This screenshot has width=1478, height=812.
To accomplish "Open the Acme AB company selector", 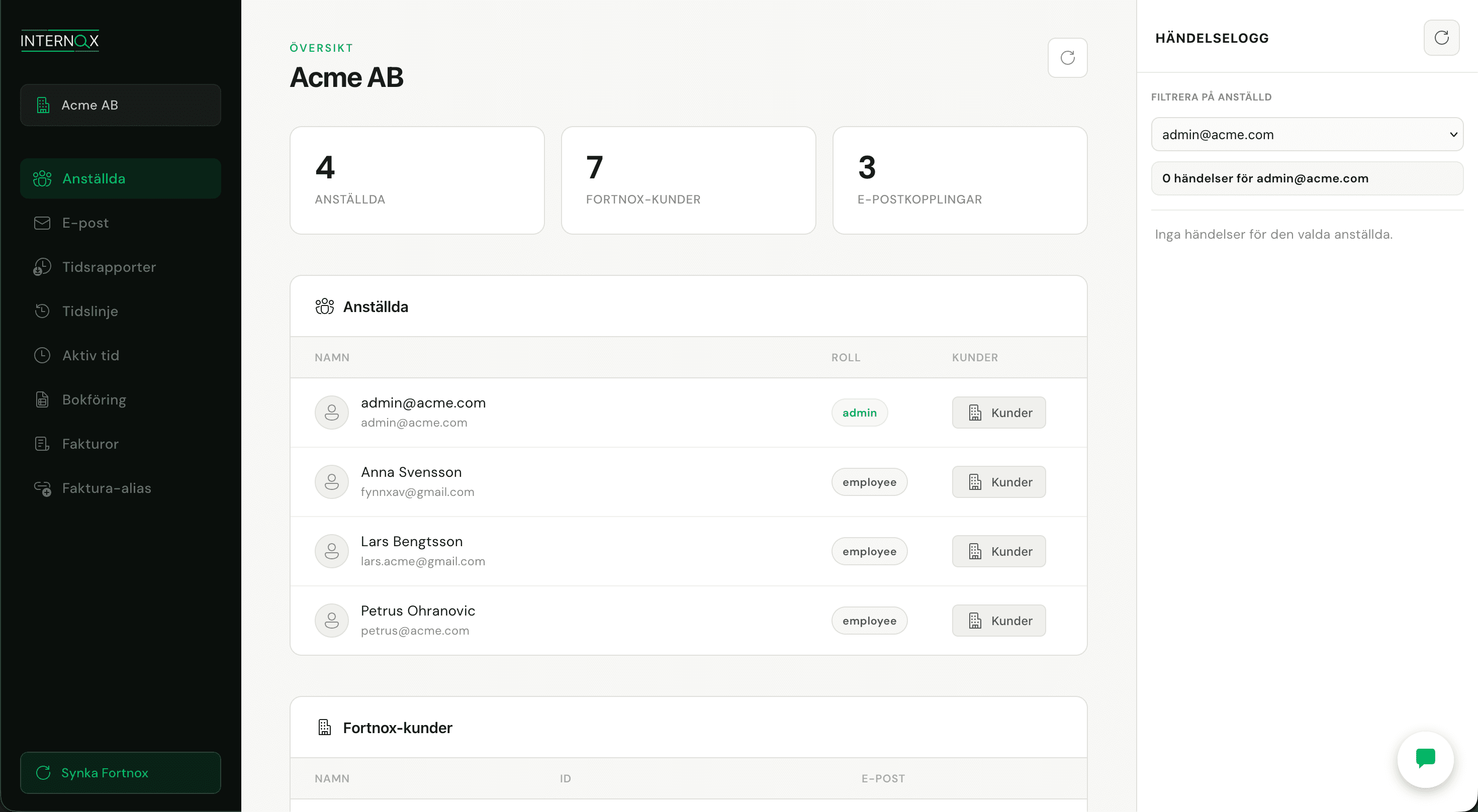I will click(x=121, y=105).
